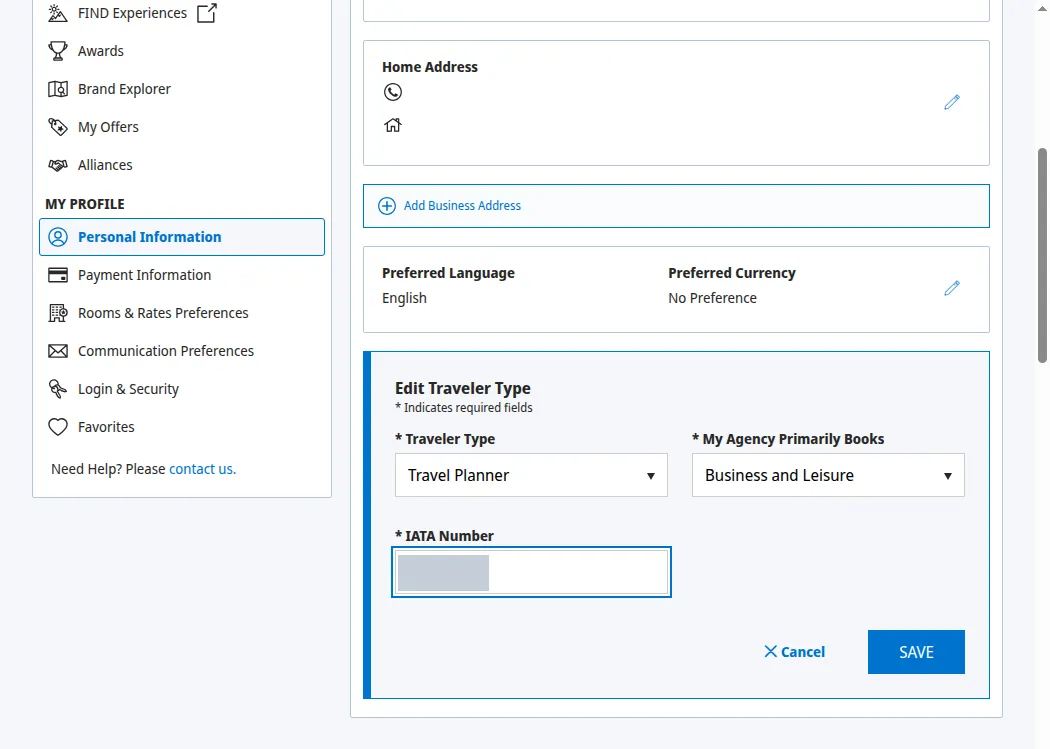Click the phone icon under Home Address
This screenshot has width=1050, height=749.
click(393, 92)
